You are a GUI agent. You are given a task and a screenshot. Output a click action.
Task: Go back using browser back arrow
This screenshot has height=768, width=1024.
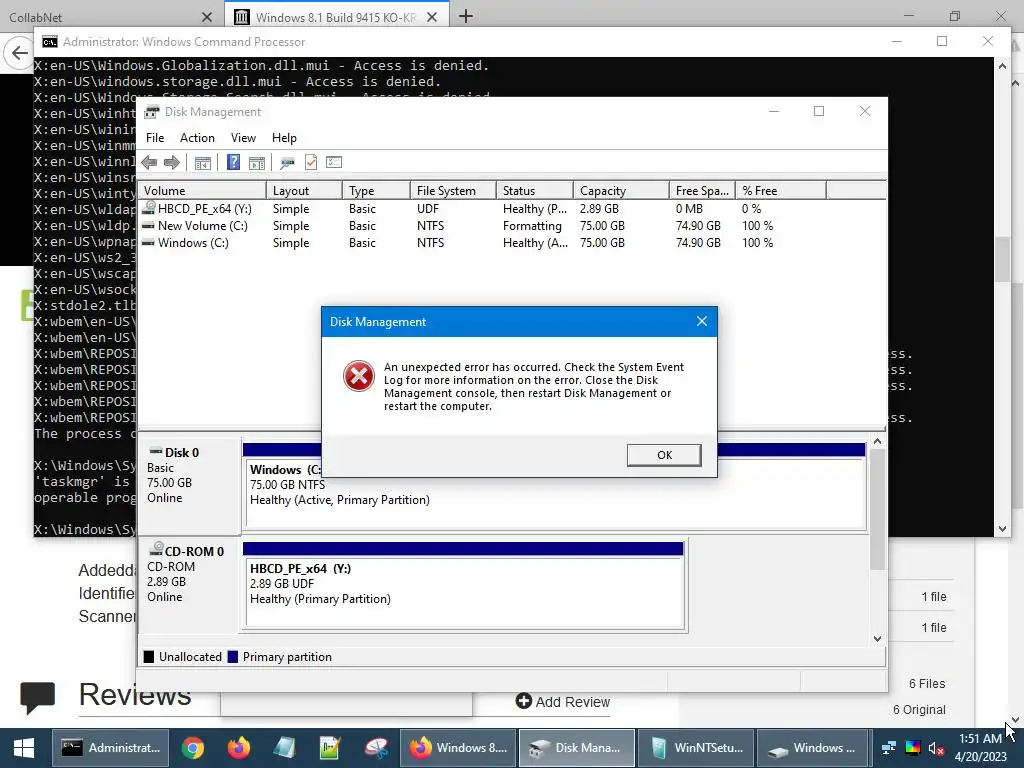pos(18,54)
